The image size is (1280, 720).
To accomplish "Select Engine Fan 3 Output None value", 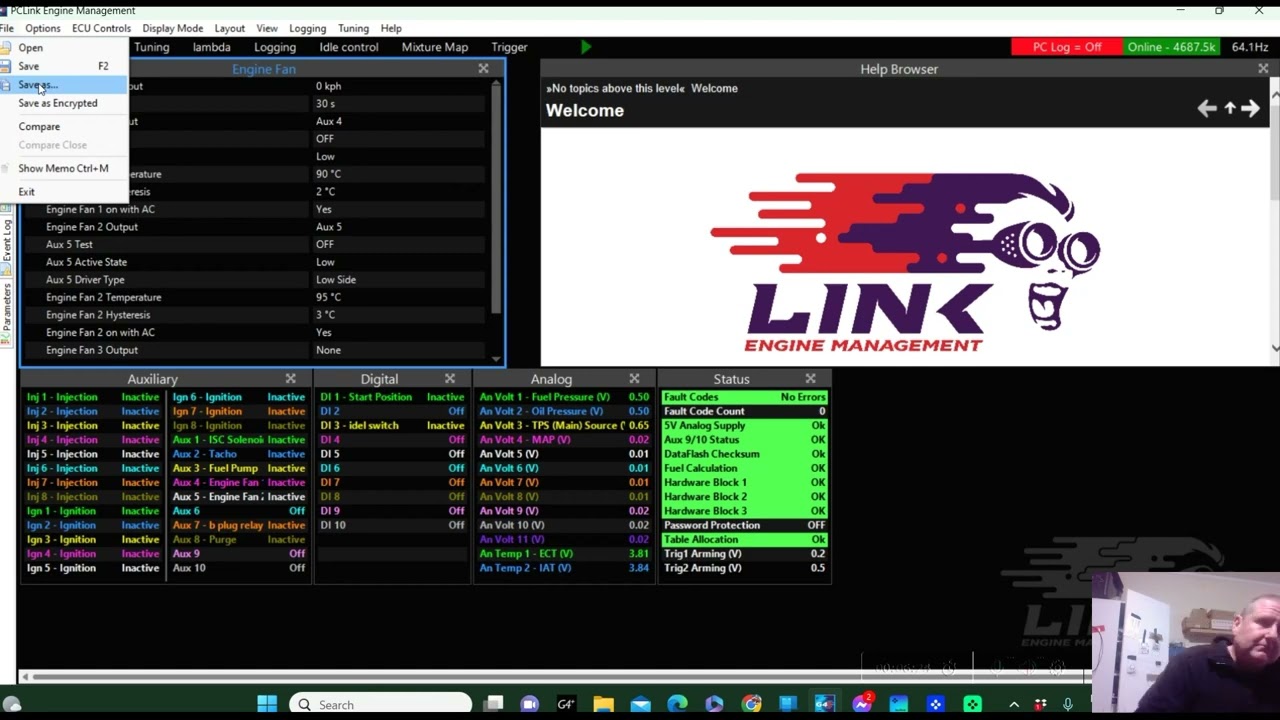I will click(328, 350).
